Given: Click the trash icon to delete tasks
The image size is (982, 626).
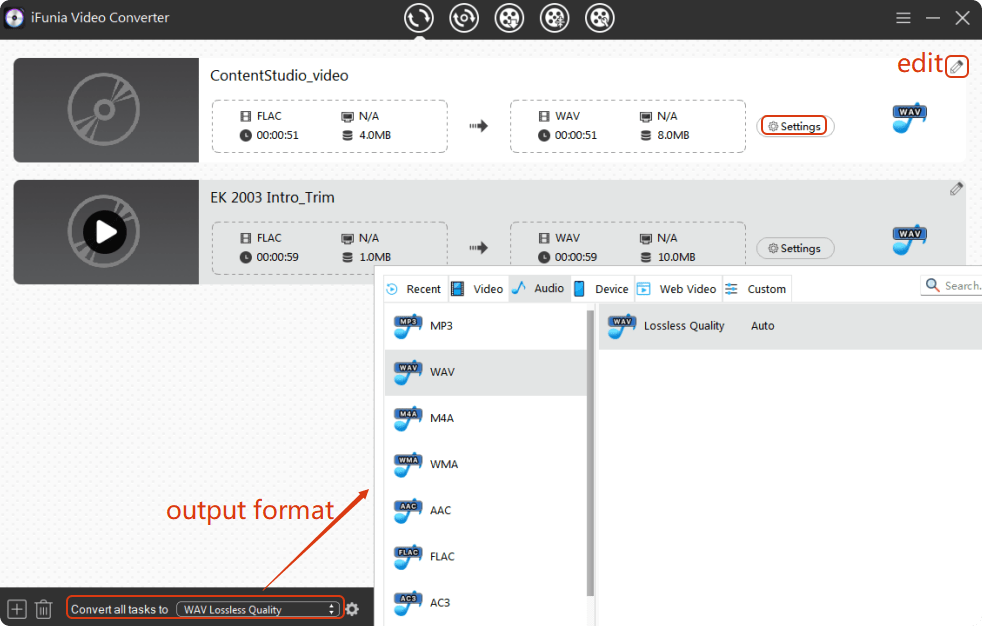Looking at the screenshot, I should coord(43,608).
